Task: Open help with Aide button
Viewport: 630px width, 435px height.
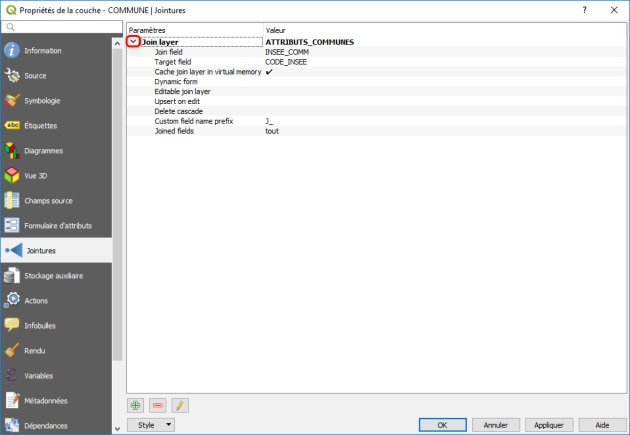Action: coord(602,425)
